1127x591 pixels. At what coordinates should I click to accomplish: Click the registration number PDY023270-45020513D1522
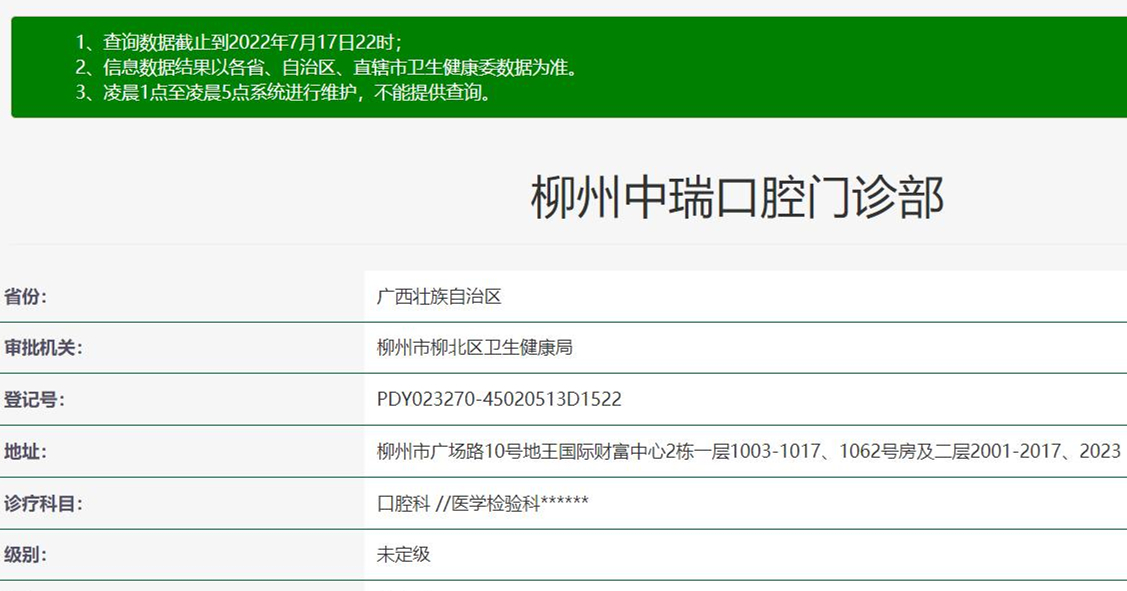point(499,400)
